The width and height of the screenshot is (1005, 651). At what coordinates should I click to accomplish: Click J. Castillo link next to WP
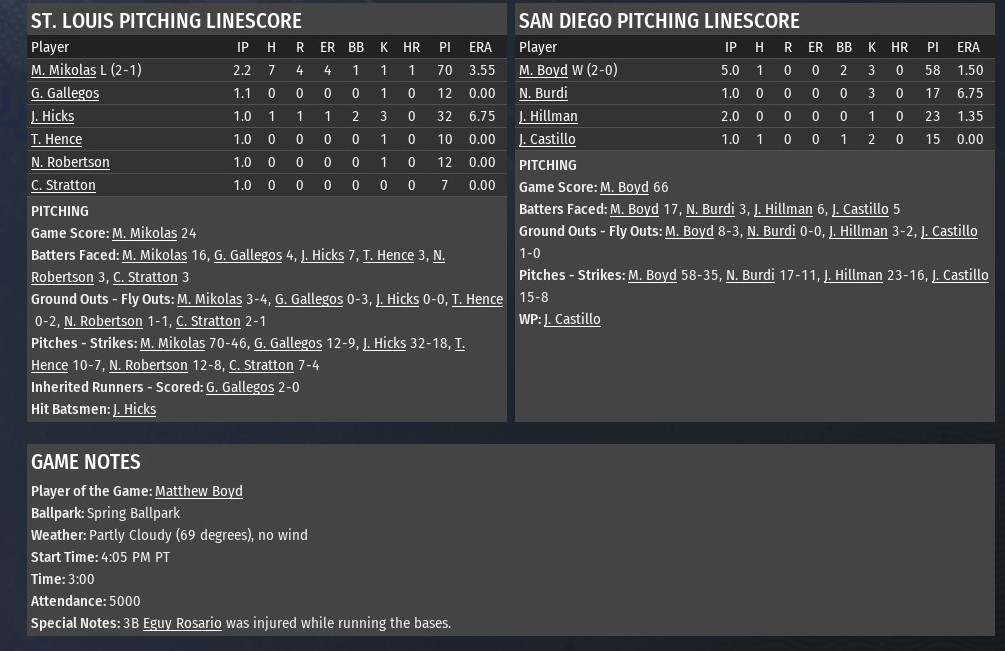tap(572, 319)
